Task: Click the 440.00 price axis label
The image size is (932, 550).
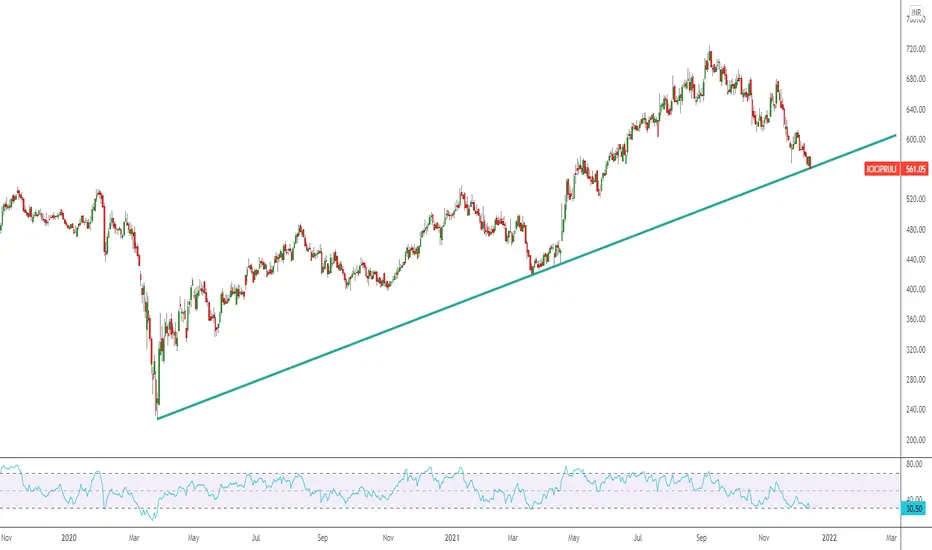Action: 915,260
